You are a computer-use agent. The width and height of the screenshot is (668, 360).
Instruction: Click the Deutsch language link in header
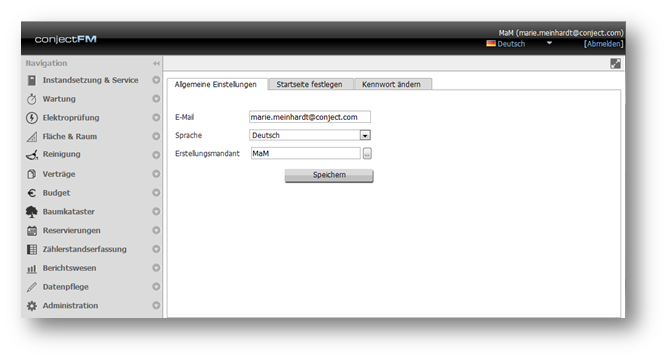pyautogui.click(x=511, y=44)
